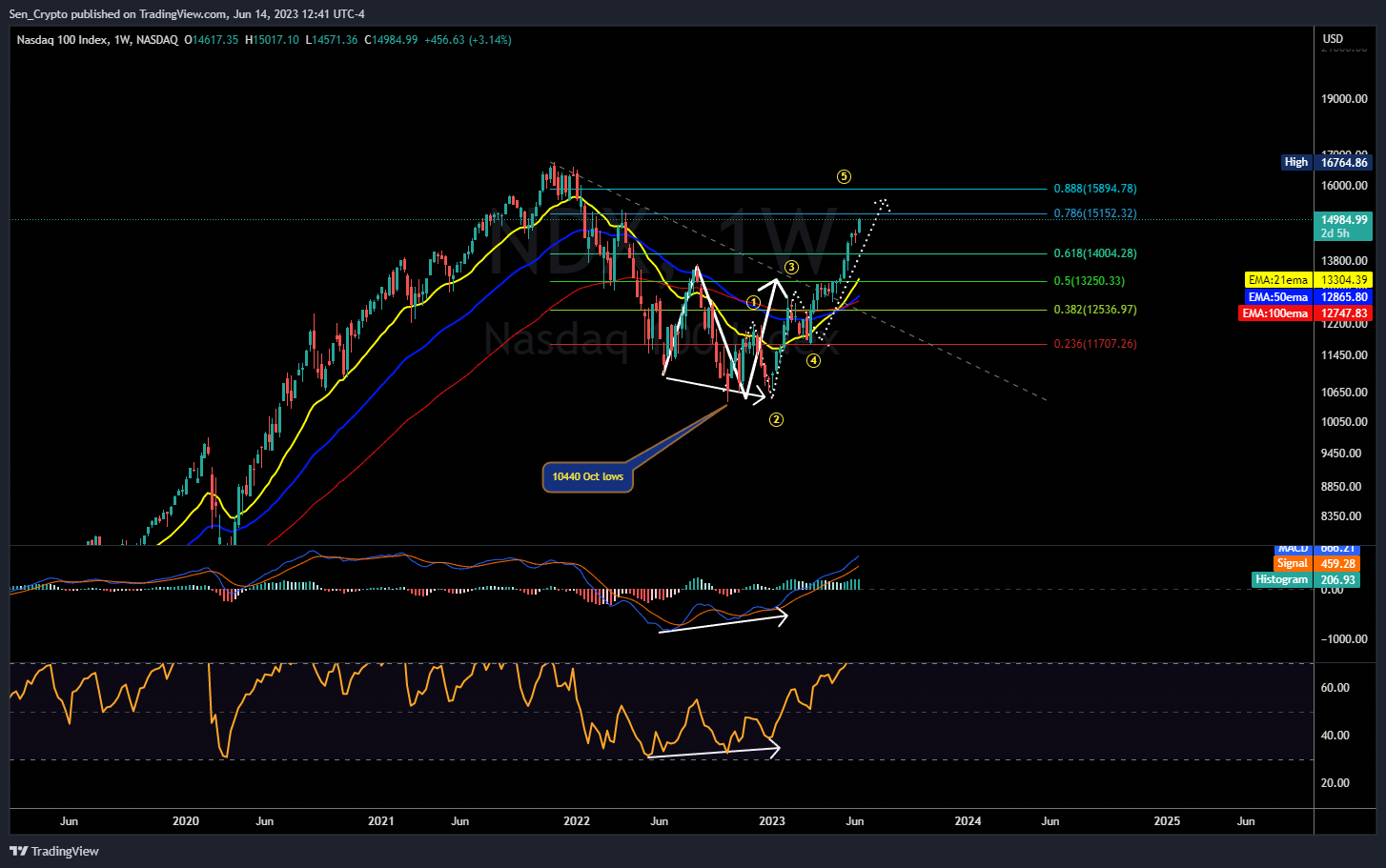This screenshot has height=868, width=1386.
Task: Click the circled wave 1 label
Action: pyautogui.click(x=753, y=302)
